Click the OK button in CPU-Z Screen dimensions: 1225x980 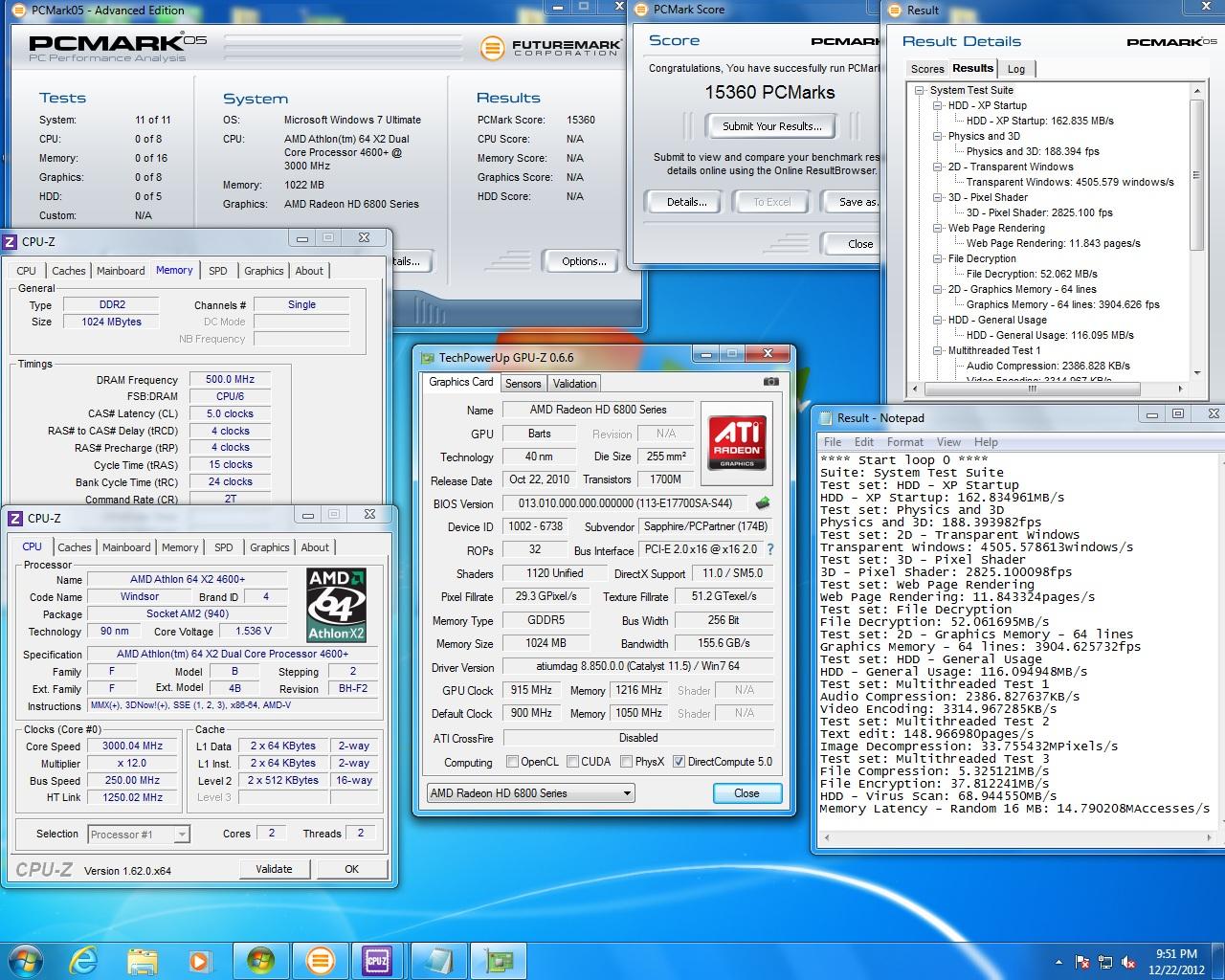(351, 869)
